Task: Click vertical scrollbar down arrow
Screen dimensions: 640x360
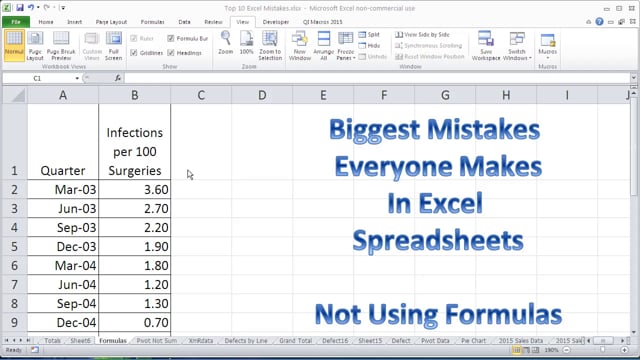Action: pos(633,332)
